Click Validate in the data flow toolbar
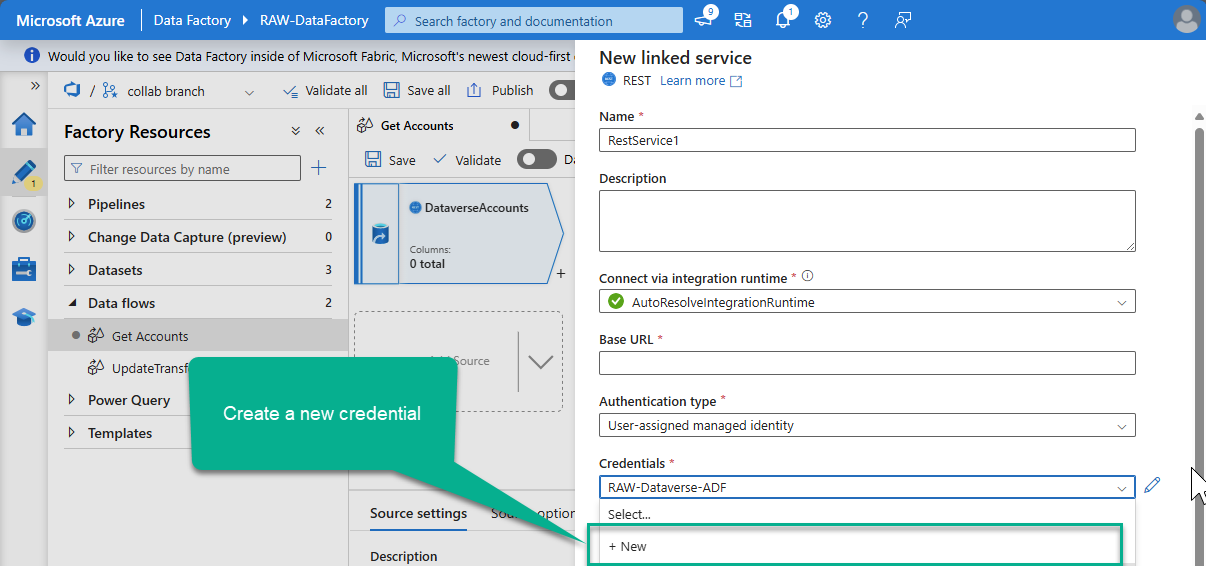1206x566 pixels. [467, 160]
